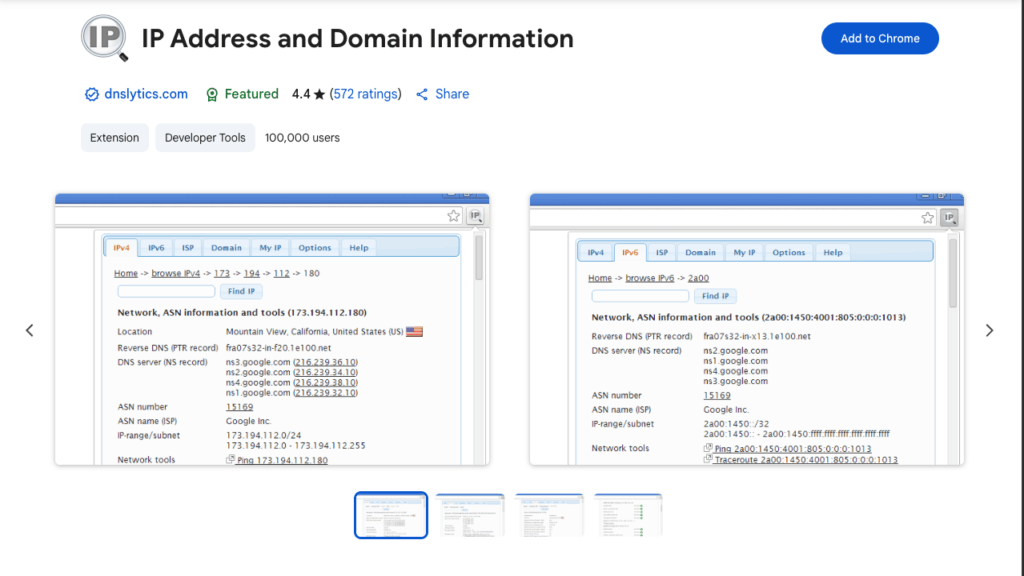Switch to the IPv6 tab
The height and width of the screenshot is (576, 1024).
pyautogui.click(x=156, y=247)
